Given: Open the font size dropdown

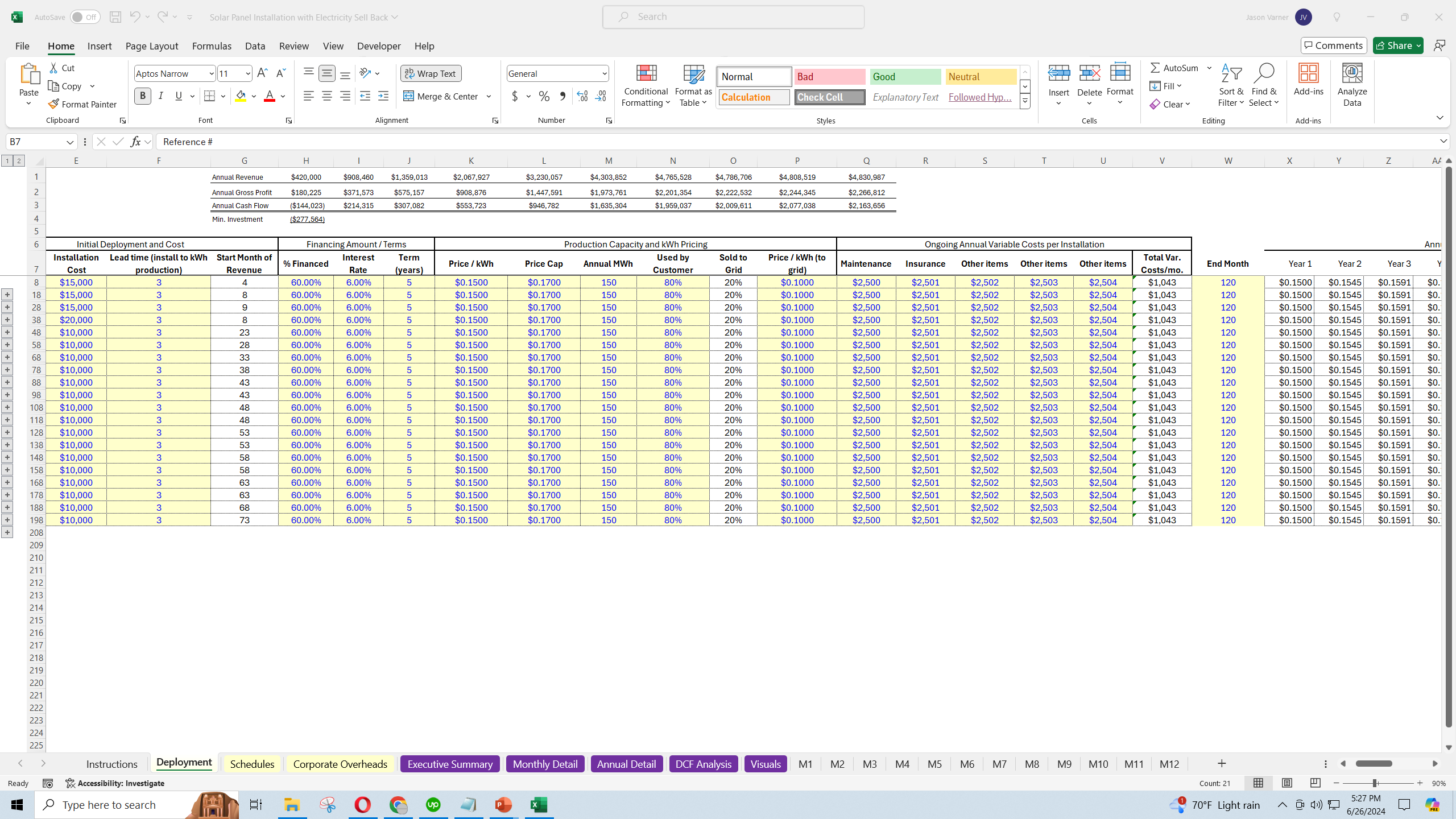Looking at the screenshot, I should pyautogui.click(x=248, y=73).
